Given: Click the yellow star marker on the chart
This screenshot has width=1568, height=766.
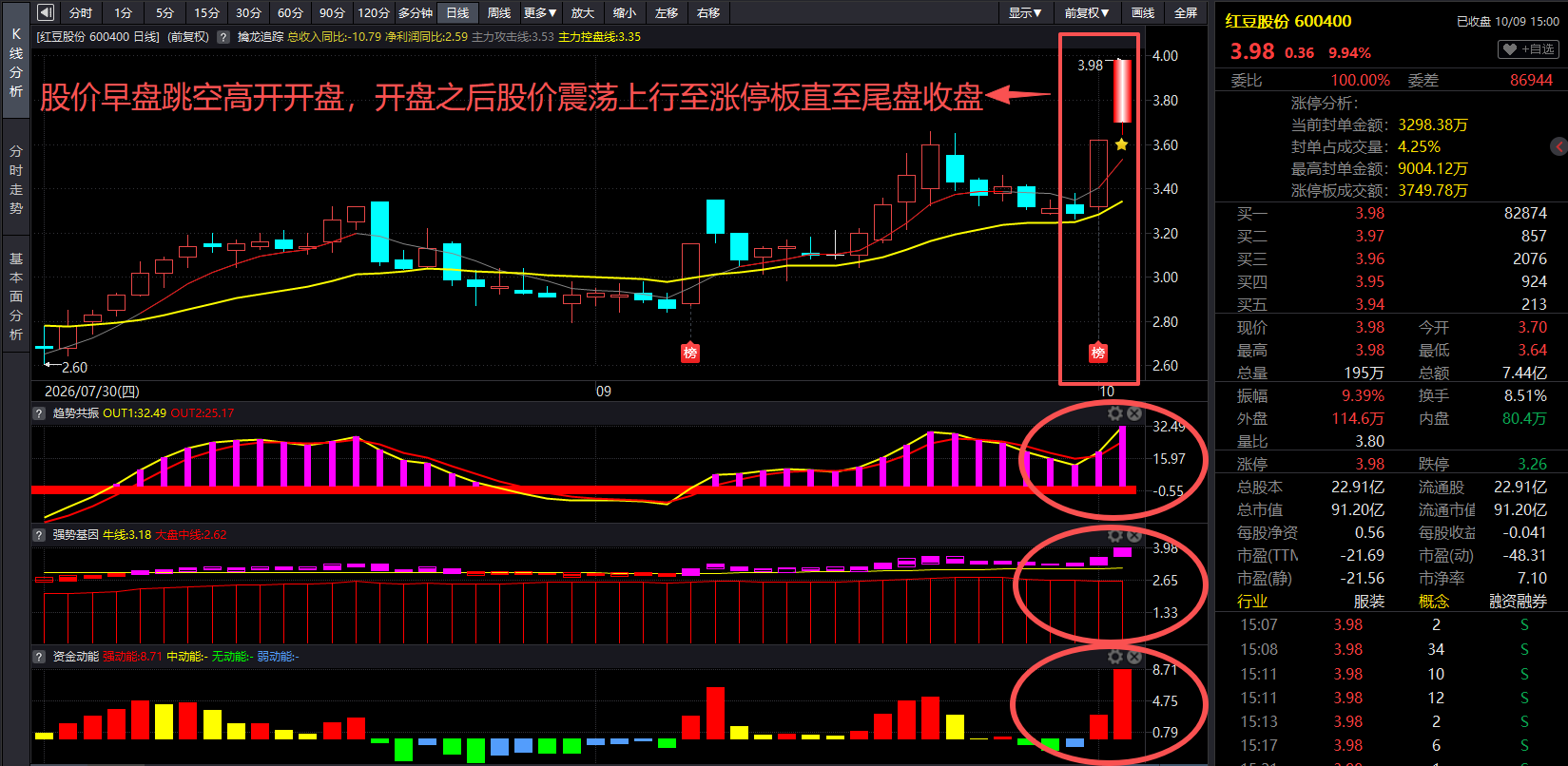Looking at the screenshot, I should pyautogui.click(x=1122, y=144).
